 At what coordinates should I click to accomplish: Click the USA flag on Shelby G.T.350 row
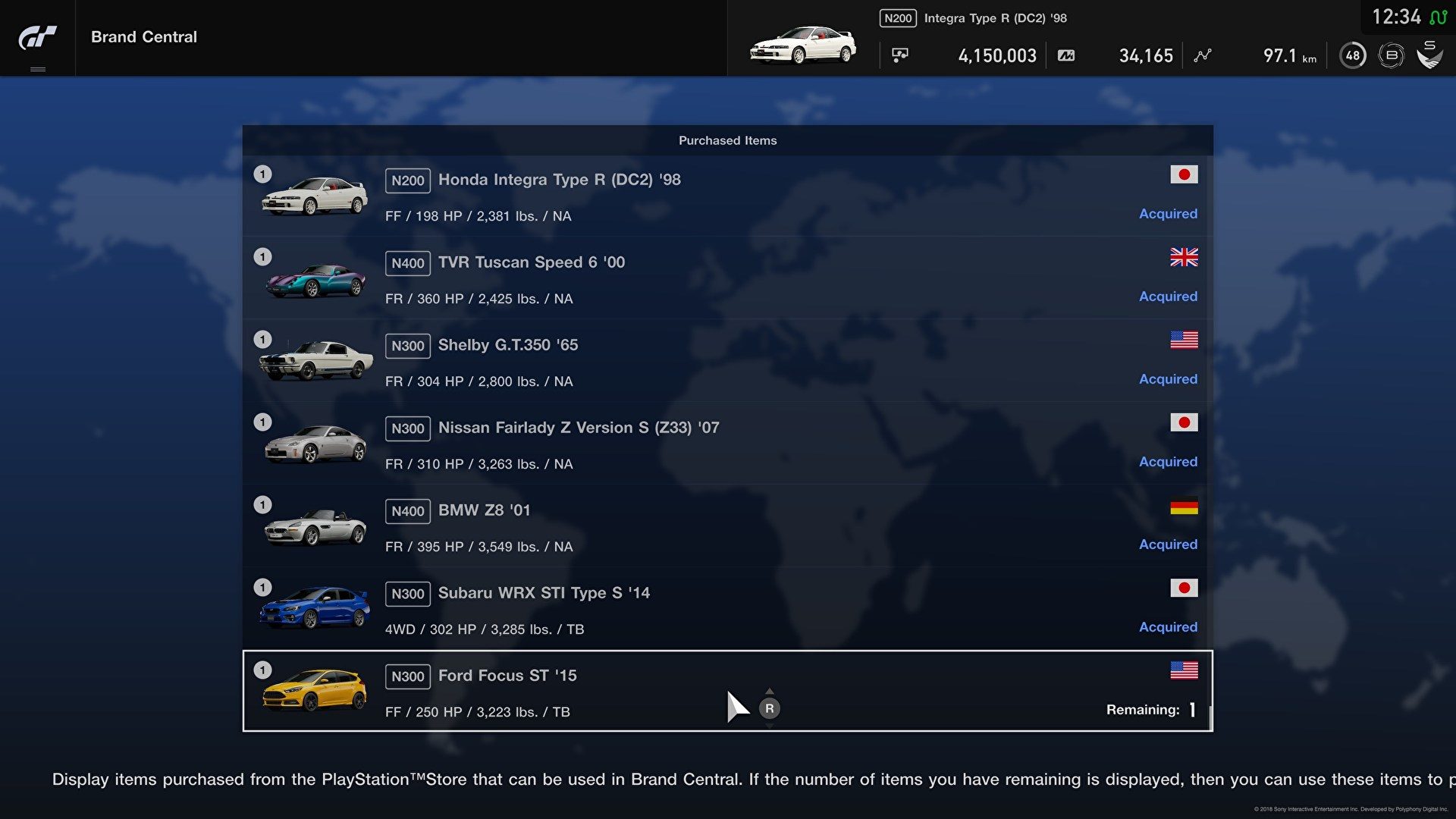[1184, 340]
